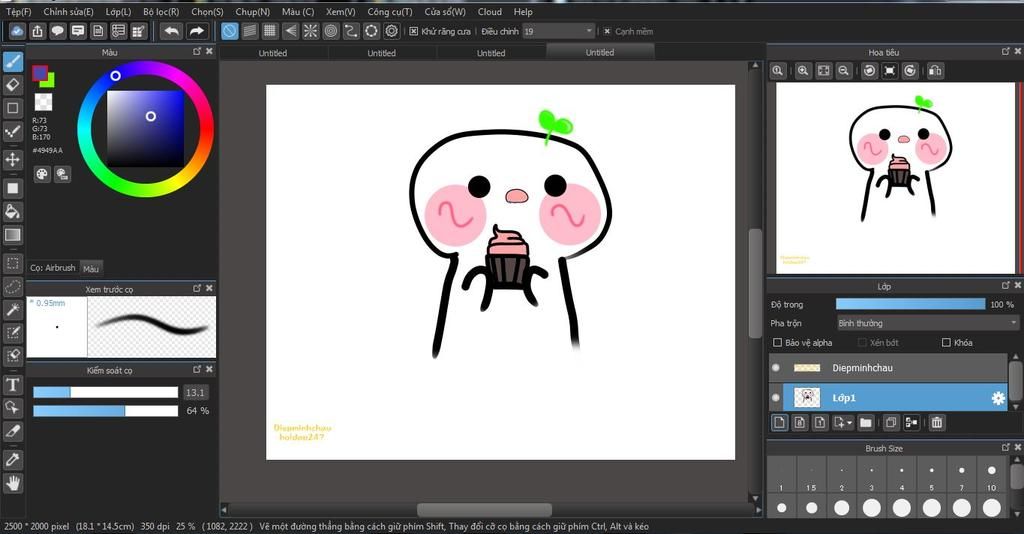This screenshot has width=1024, height=534.
Task: Duplicate the layer with copy icon
Action: tap(891, 422)
